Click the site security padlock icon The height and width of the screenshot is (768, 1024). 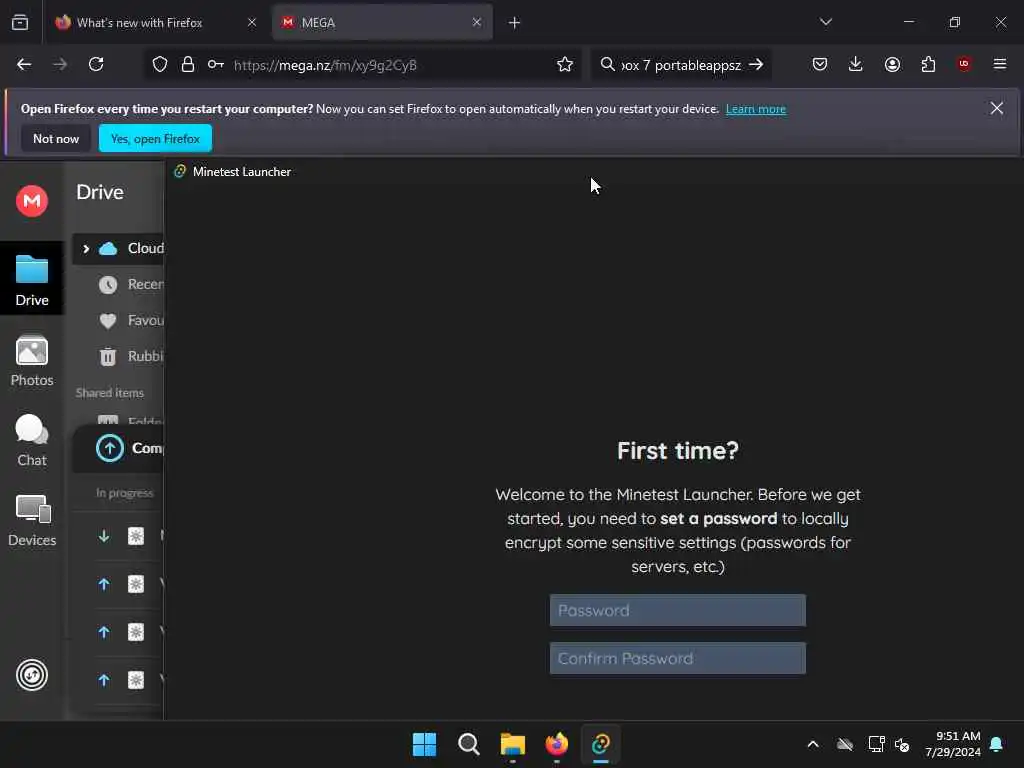[187, 65]
